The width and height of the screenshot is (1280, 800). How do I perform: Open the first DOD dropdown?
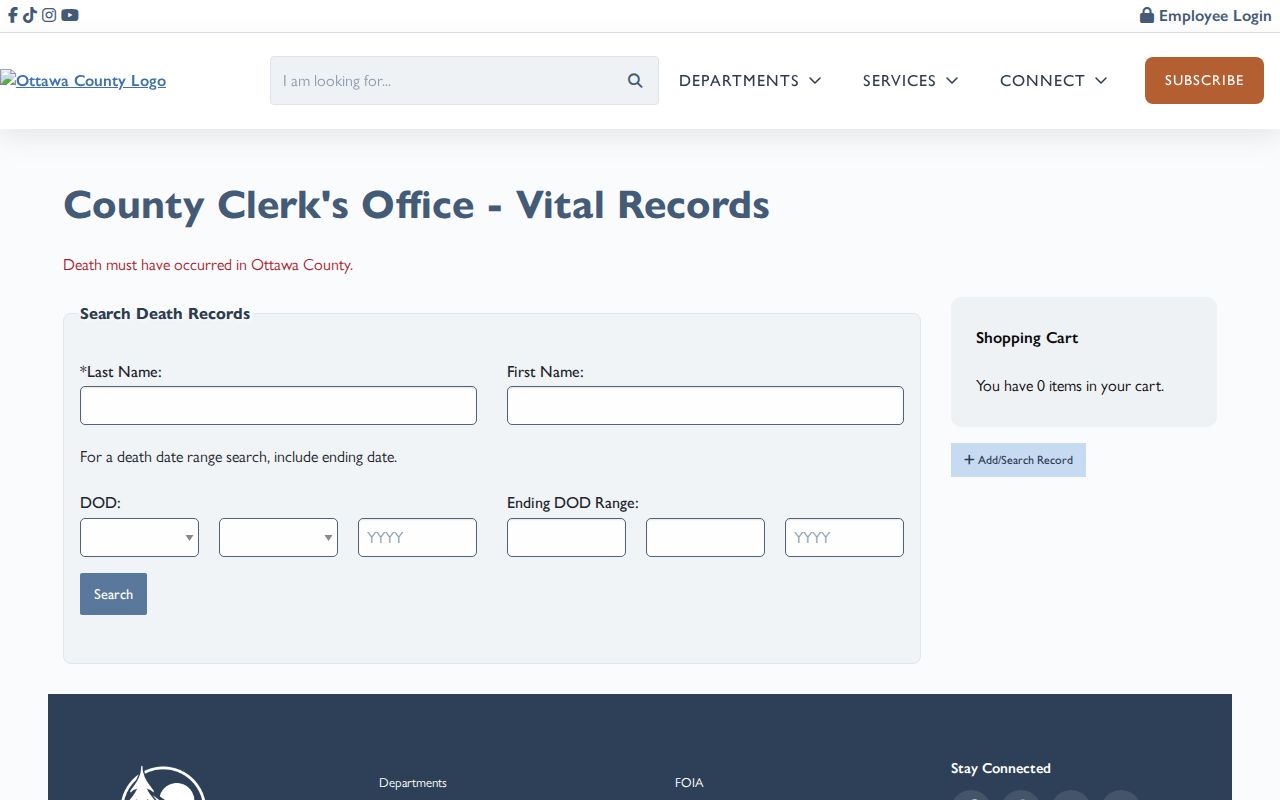click(139, 537)
